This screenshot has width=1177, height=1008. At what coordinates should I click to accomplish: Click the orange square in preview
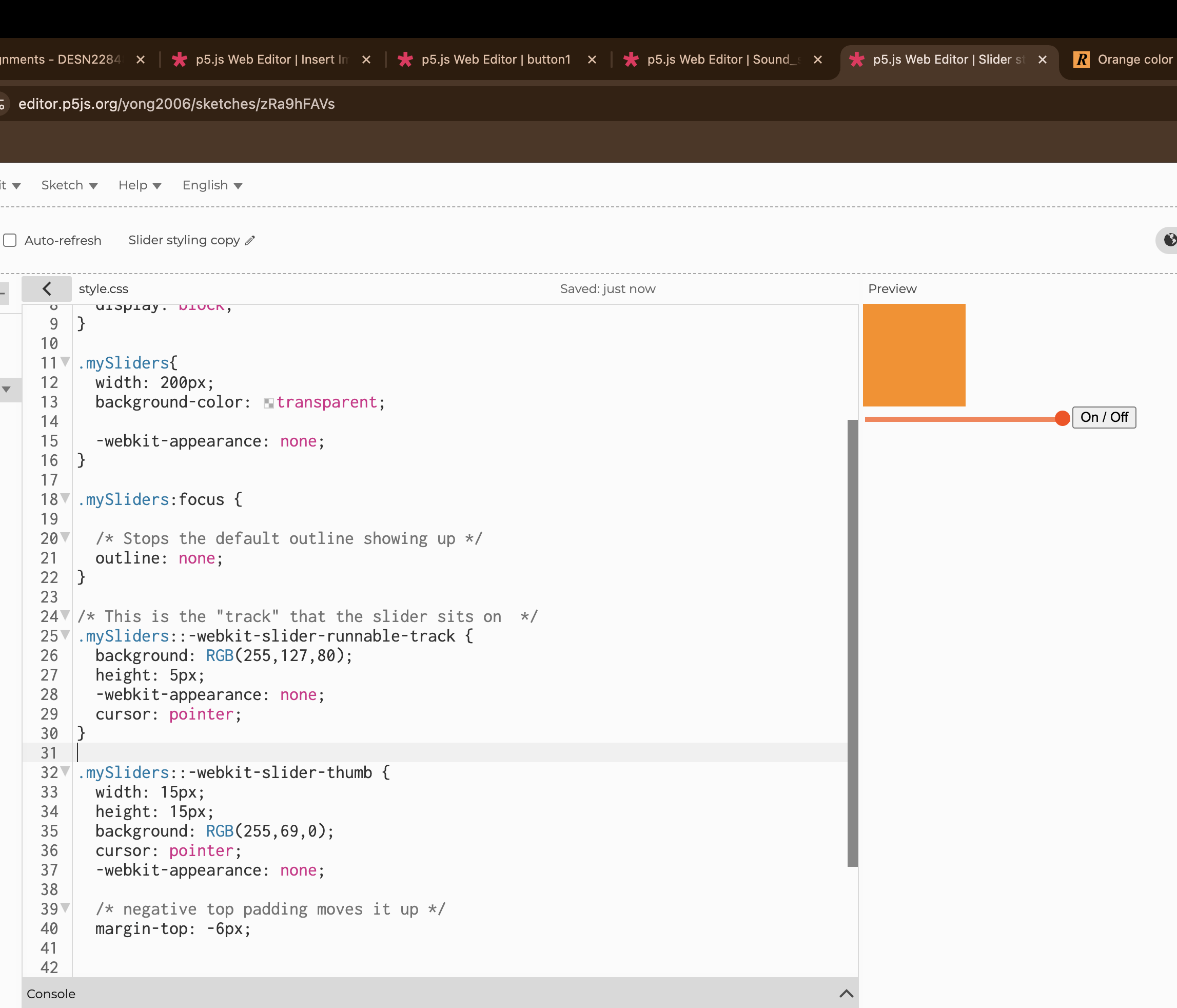pyautogui.click(x=914, y=355)
